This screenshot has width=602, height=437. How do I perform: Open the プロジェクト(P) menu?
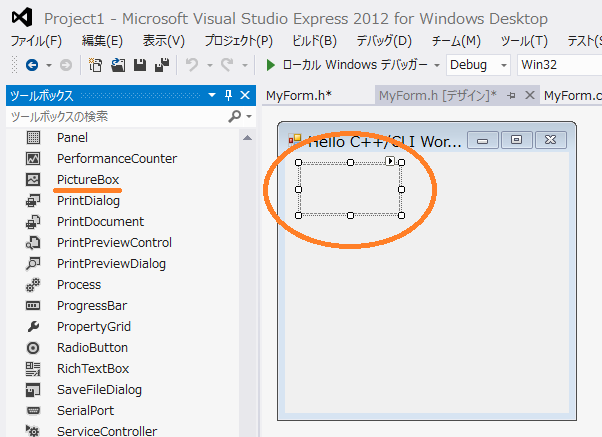click(238, 41)
